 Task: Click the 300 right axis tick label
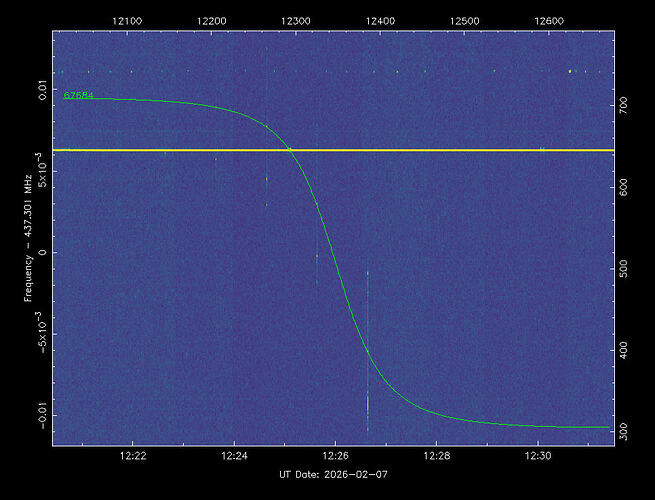[624, 431]
